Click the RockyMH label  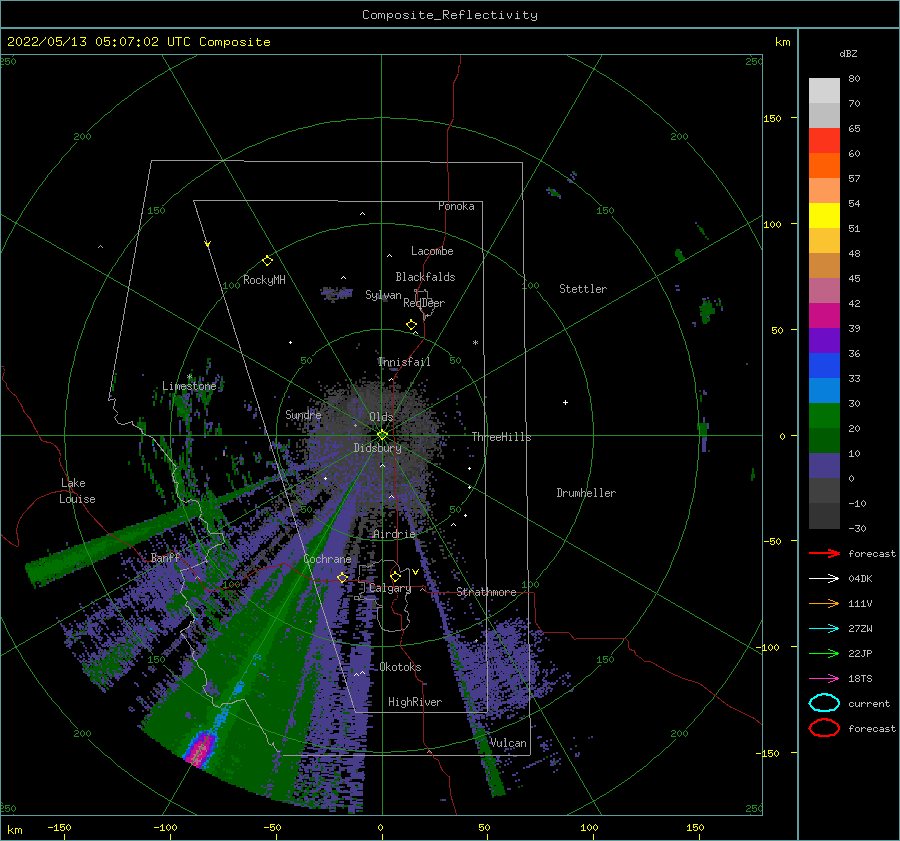[x=264, y=280]
